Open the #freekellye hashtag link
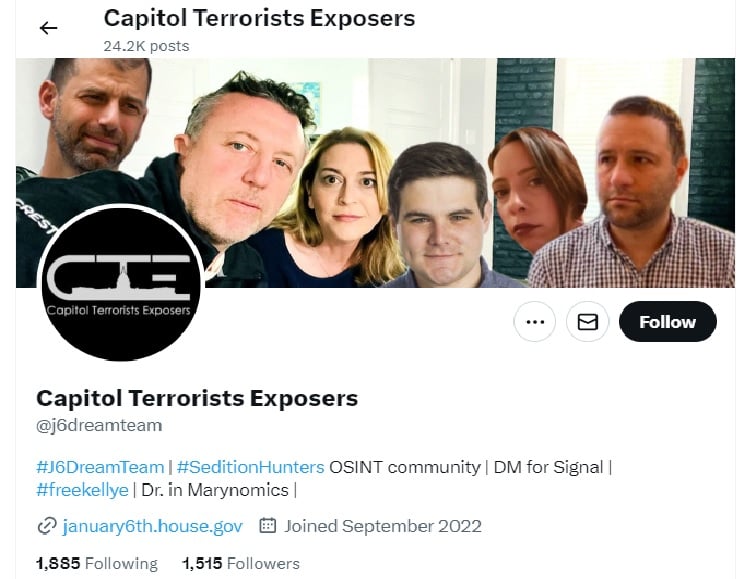The width and height of the screenshot is (756, 579). 82,490
